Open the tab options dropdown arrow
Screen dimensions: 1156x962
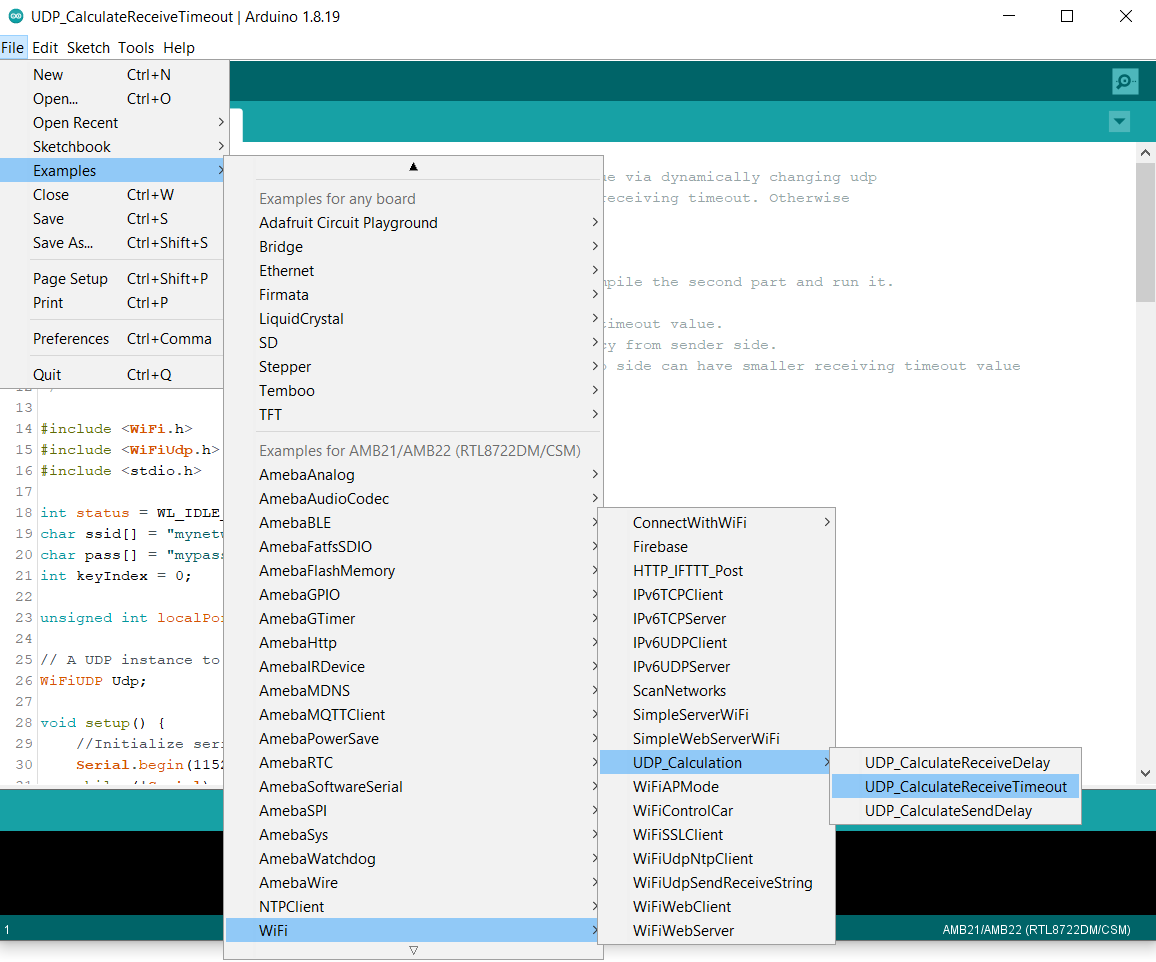tap(1119, 122)
